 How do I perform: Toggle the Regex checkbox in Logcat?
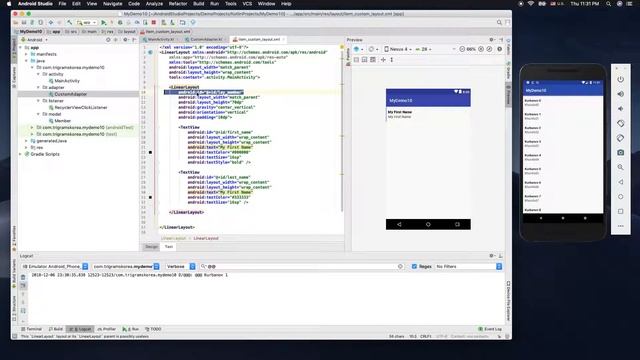pos(414,266)
